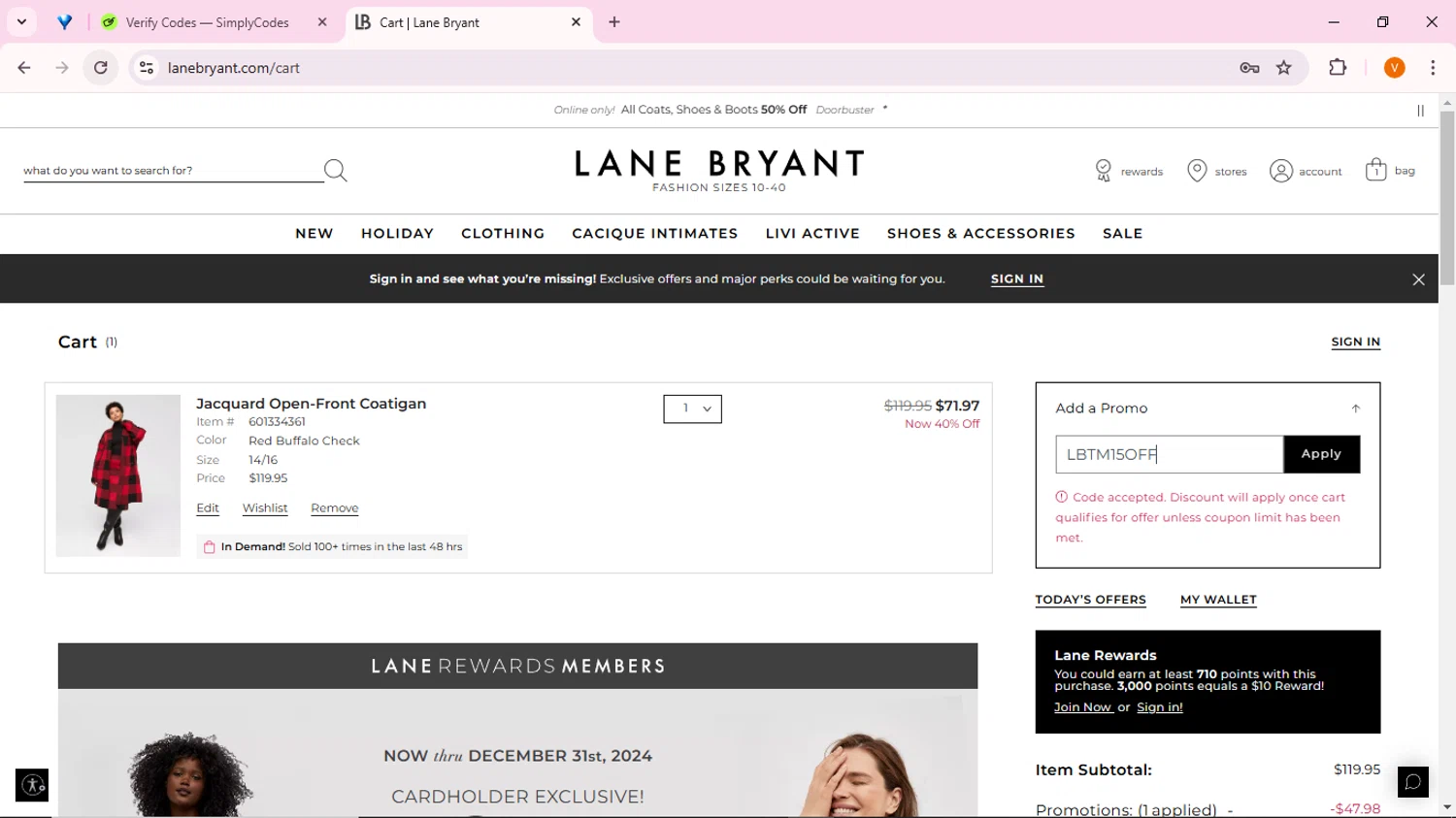Click the Sign in! rewards link
The width and height of the screenshot is (1456, 818).
tap(1160, 707)
